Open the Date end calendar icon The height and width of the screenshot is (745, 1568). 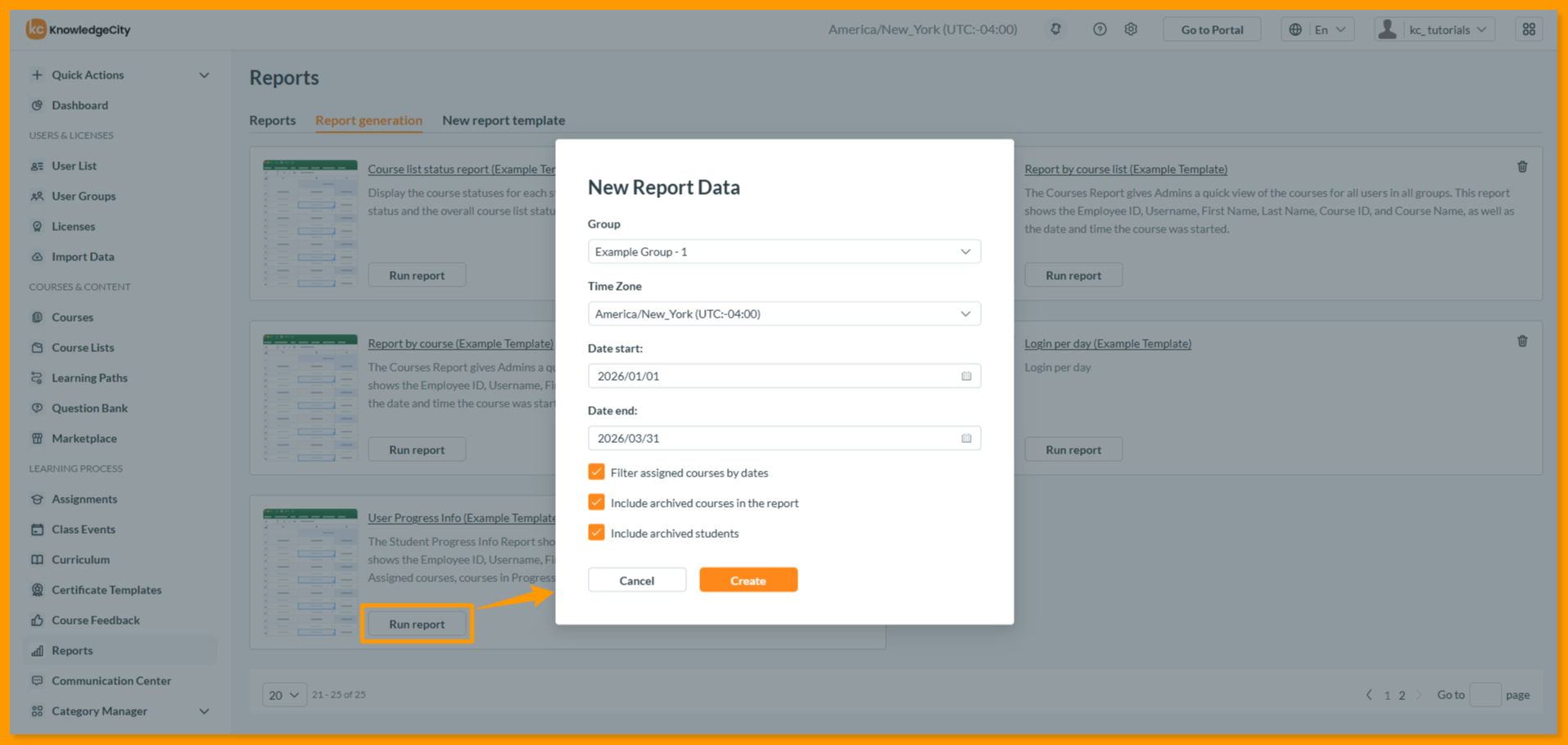pyautogui.click(x=966, y=438)
